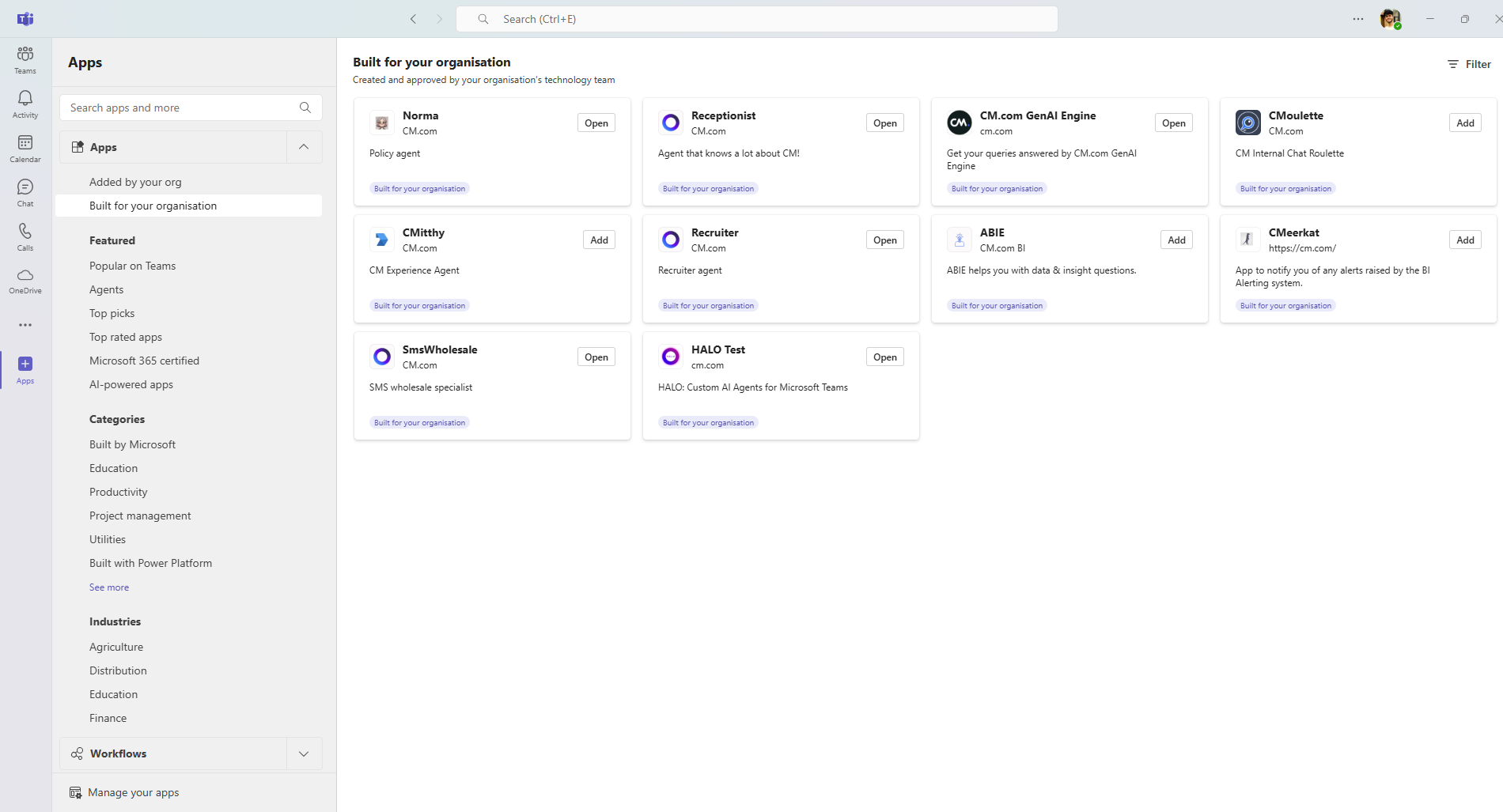Open Chat from the left rail
The width and height of the screenshot is (1503, 812).
[25, 192]
